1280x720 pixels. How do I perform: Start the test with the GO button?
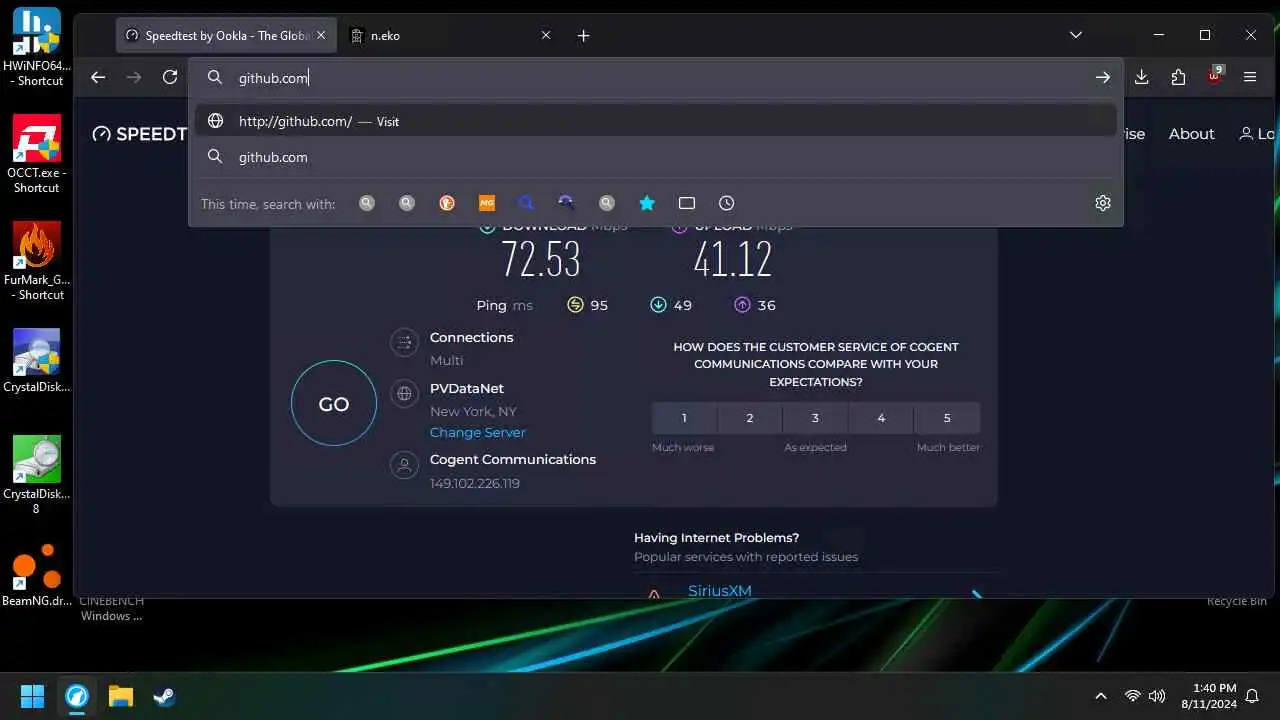[x=334, y=404]
